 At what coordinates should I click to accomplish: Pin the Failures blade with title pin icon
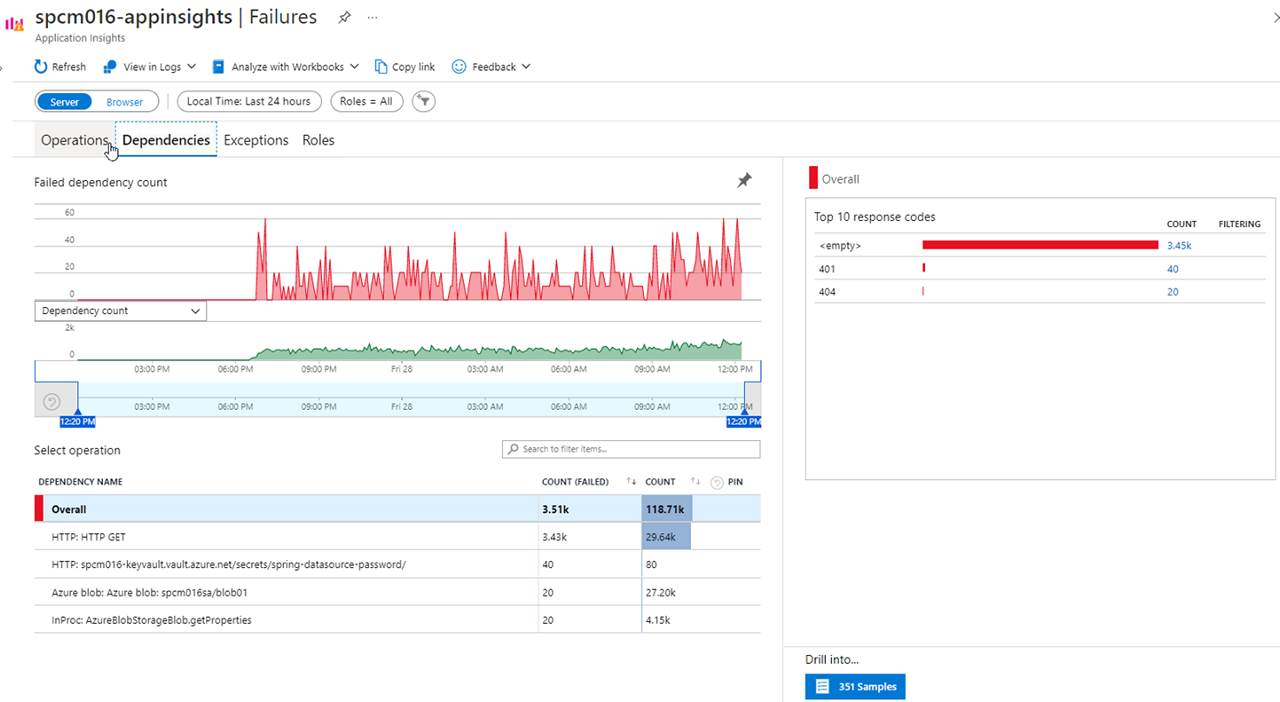[344, 17]
